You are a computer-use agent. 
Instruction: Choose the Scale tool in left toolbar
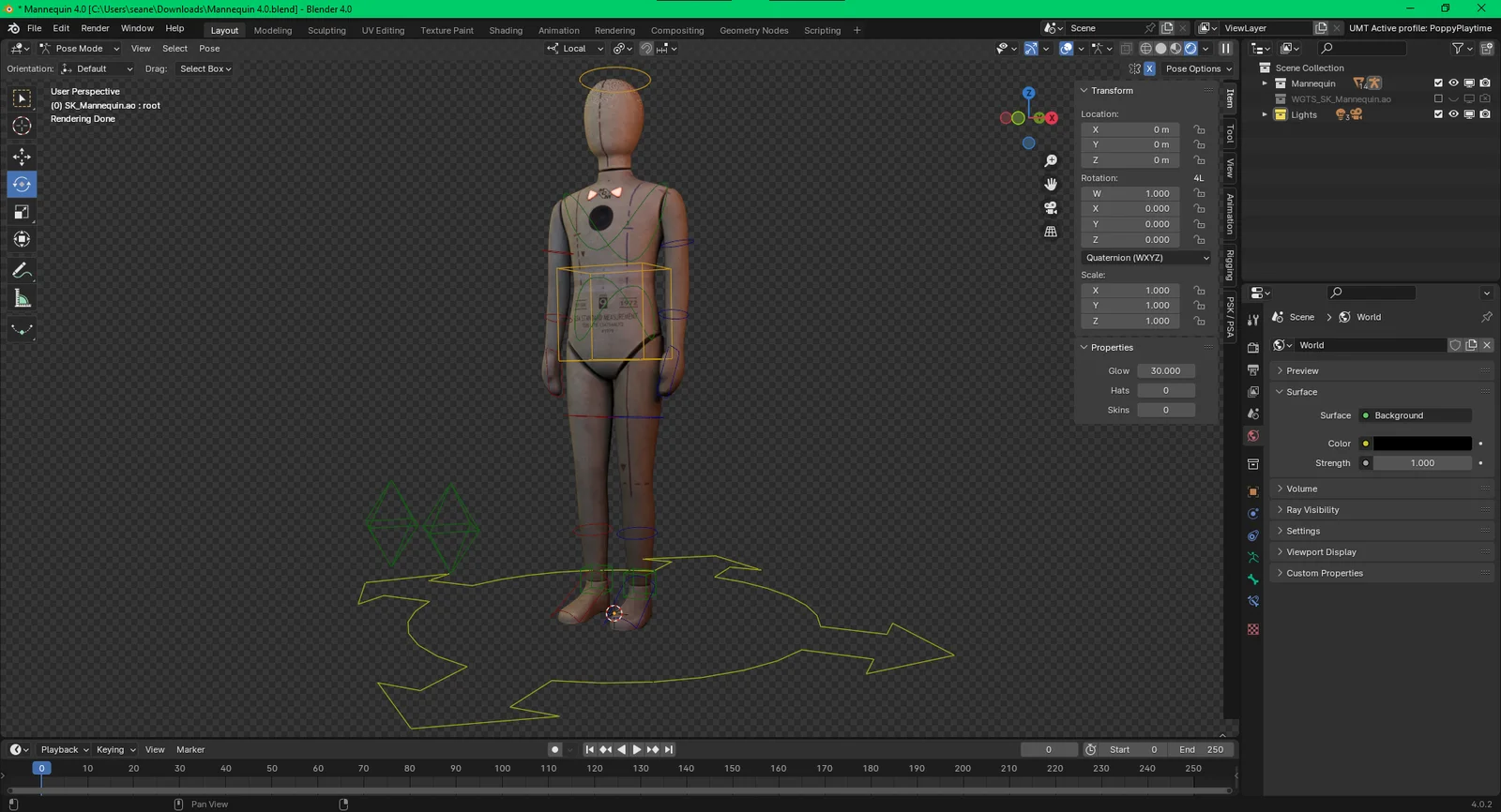22,212
